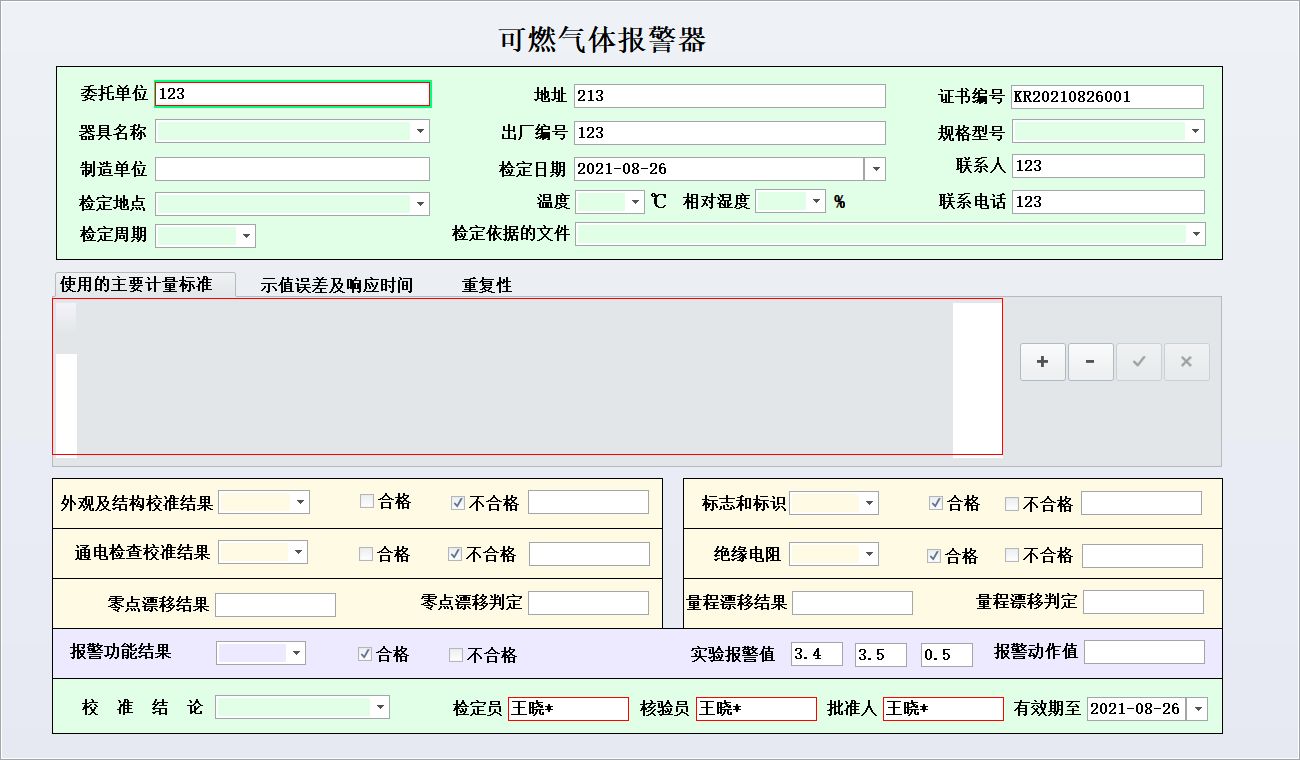The image size is (1300, 760).
Task: Switch to 示值误差及响应时间 tab
Action: 337,285
